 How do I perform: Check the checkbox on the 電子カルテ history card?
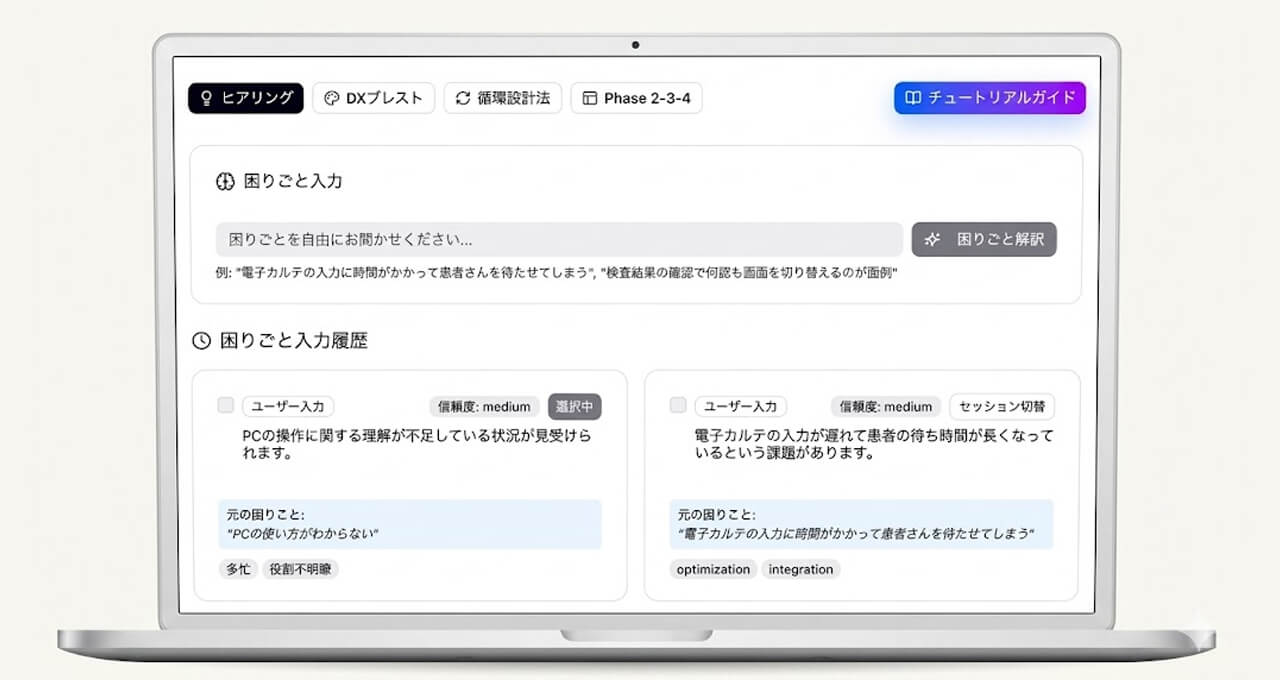tap(677, 406)
